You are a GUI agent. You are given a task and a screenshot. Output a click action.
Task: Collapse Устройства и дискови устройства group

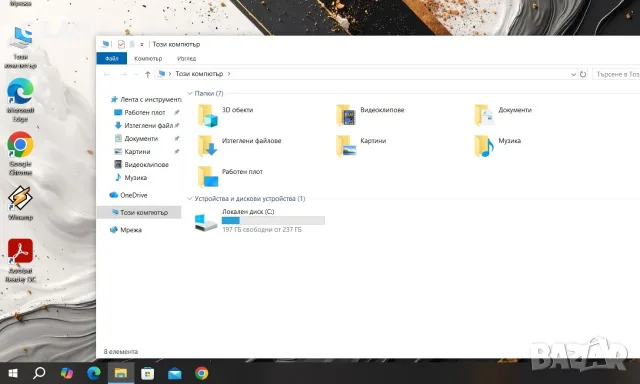(x=189, y=199)
